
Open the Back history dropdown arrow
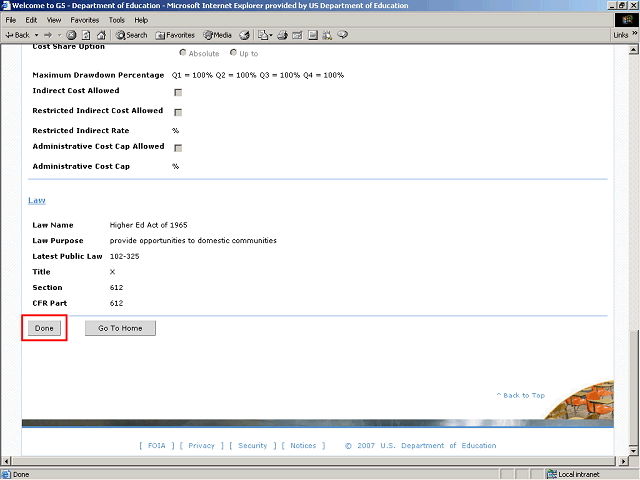tap(36, 35)
